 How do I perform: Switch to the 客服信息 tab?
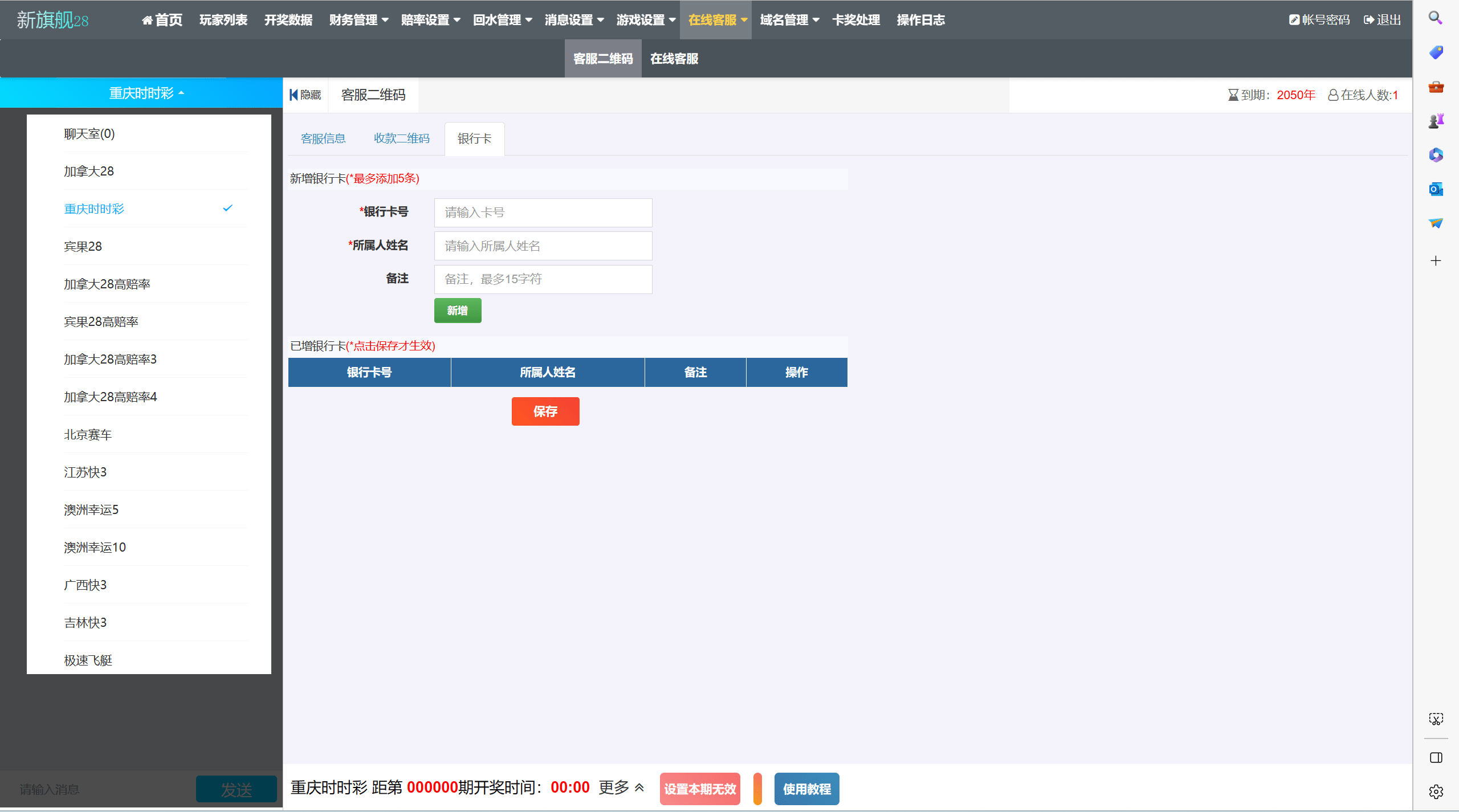323,138
